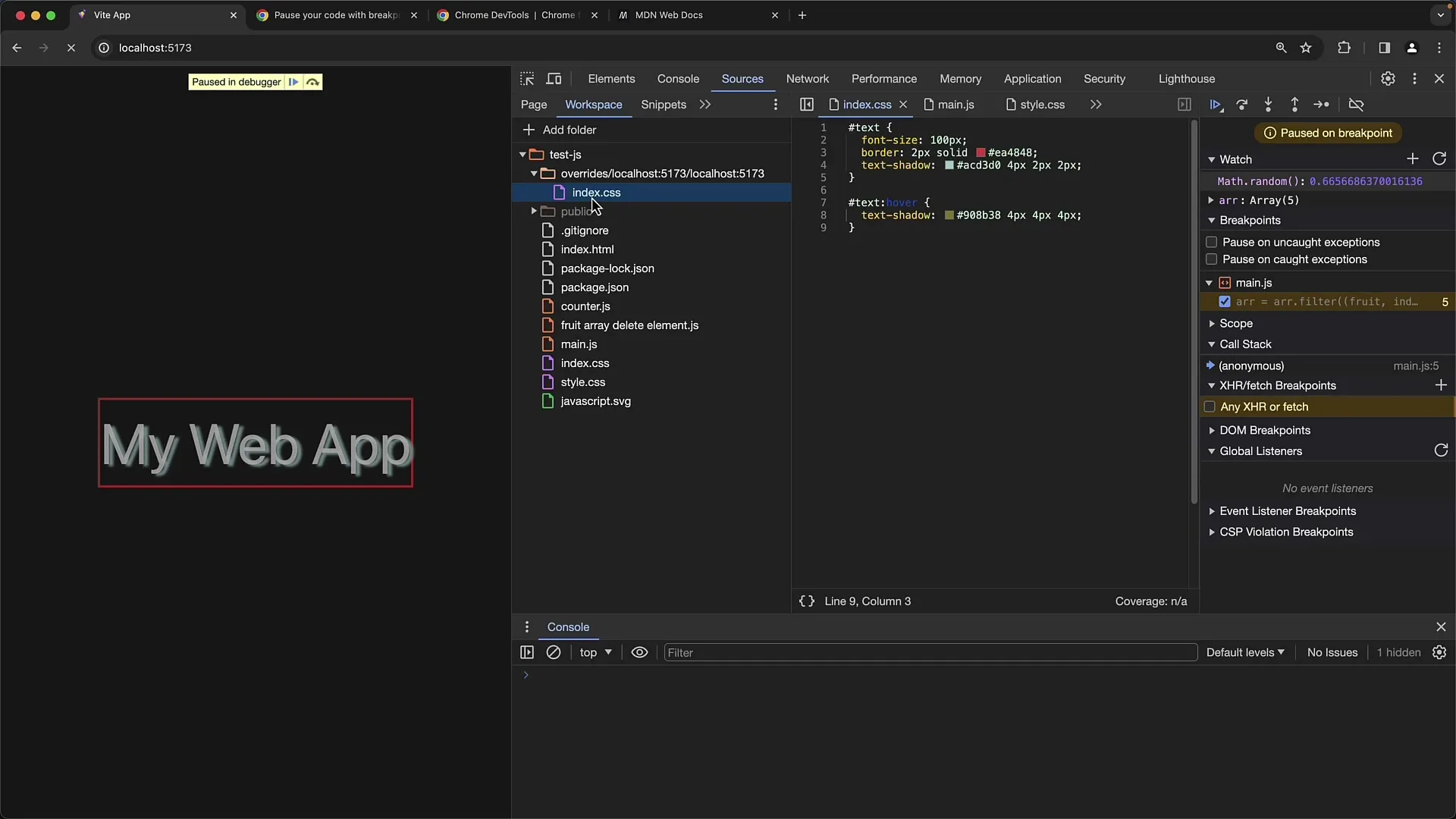
Task: Click Add folder to workspace
Action: pyautogui.click(x=560, y=130)
